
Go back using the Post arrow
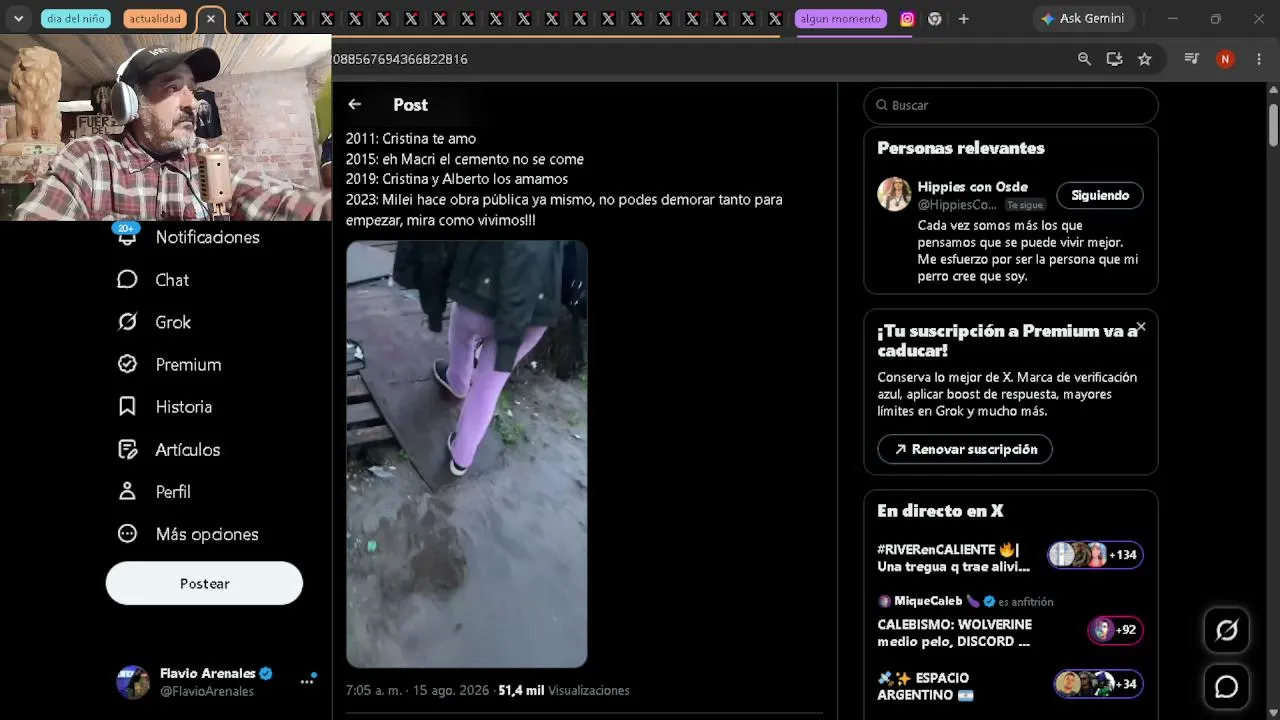pos(354,104)
